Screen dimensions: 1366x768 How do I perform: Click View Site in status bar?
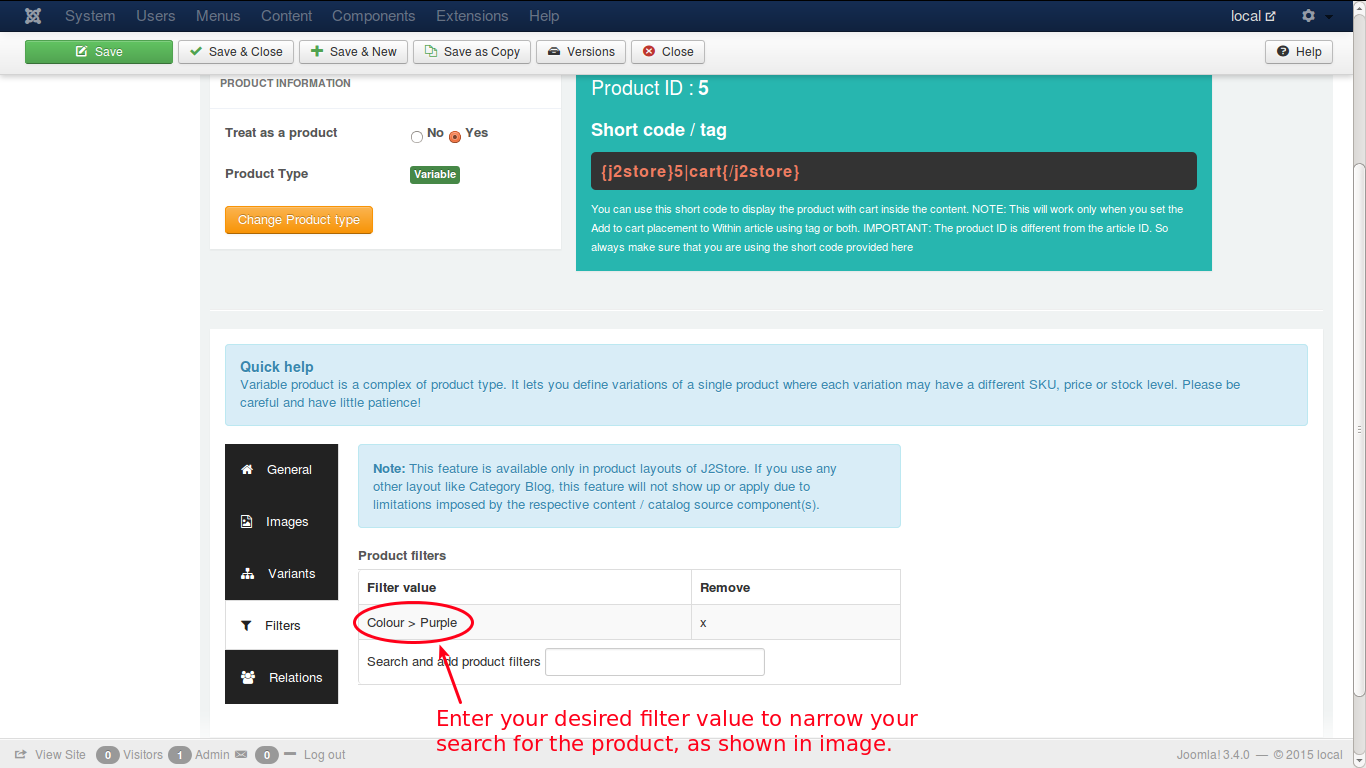51,755
